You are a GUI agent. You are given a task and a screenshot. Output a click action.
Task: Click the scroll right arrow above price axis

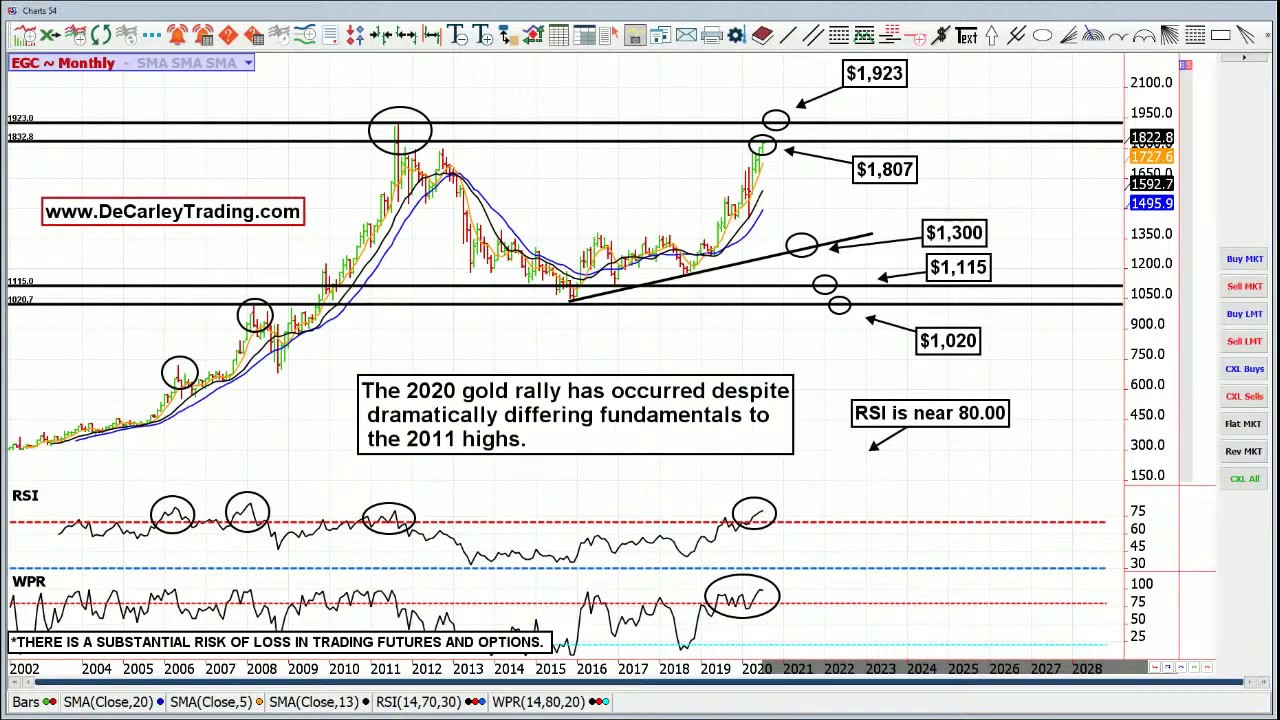pyautogui.click(x=1244, y=57)
